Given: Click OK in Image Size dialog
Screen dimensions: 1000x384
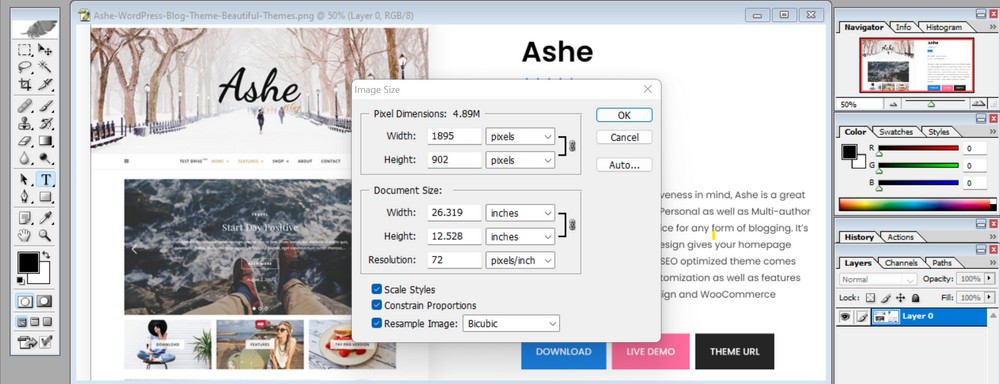Looking at the screenshot, I should [x=624, y=115].
